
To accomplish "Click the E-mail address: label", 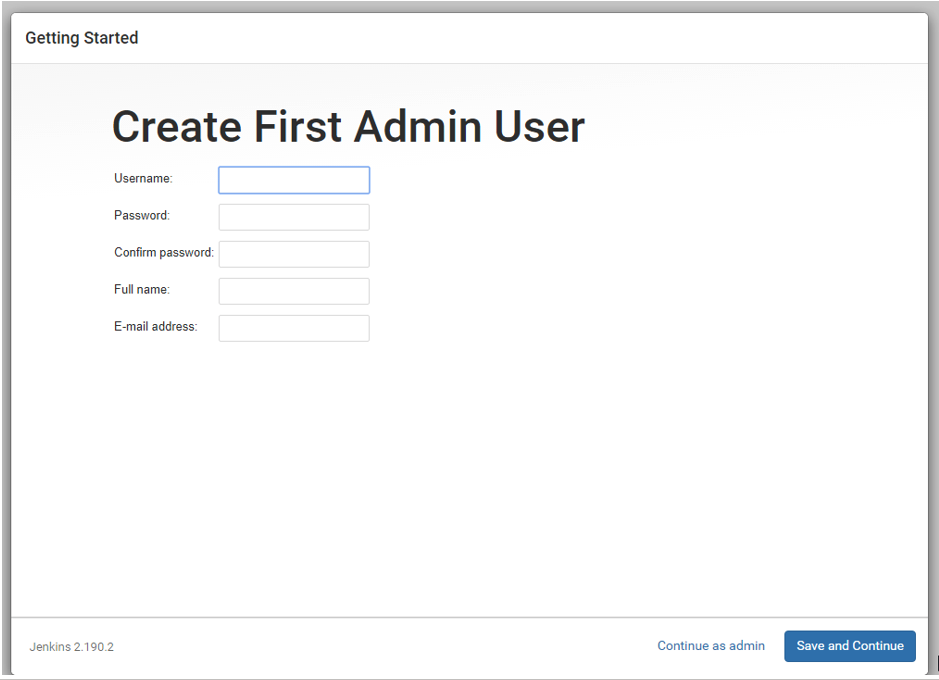I will (156, 327).
